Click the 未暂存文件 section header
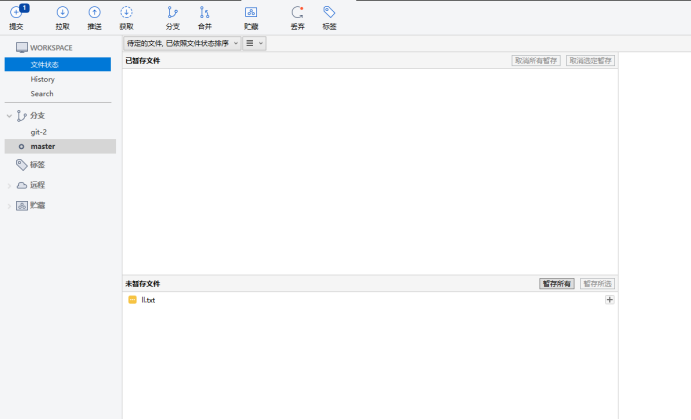The width and height of the screenshot is (691, 420). [143, 283]
